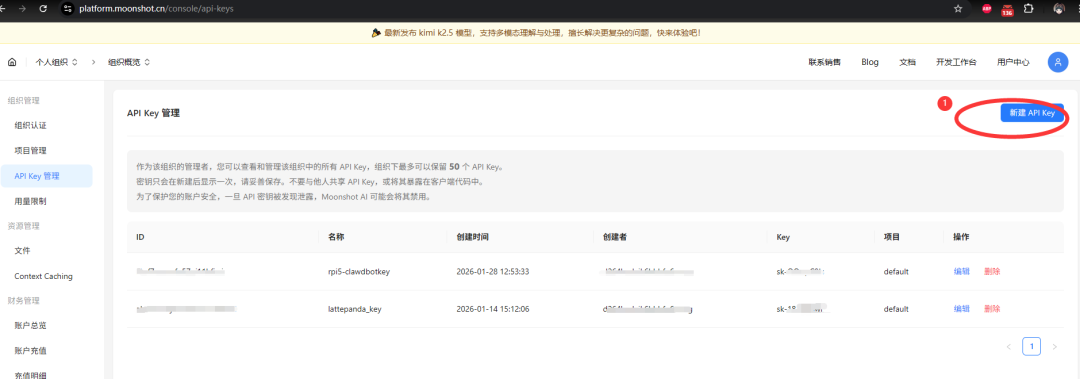The image size is (1080, 379).
Task: Click the 项目 column header
Action: tap(891, 236)
